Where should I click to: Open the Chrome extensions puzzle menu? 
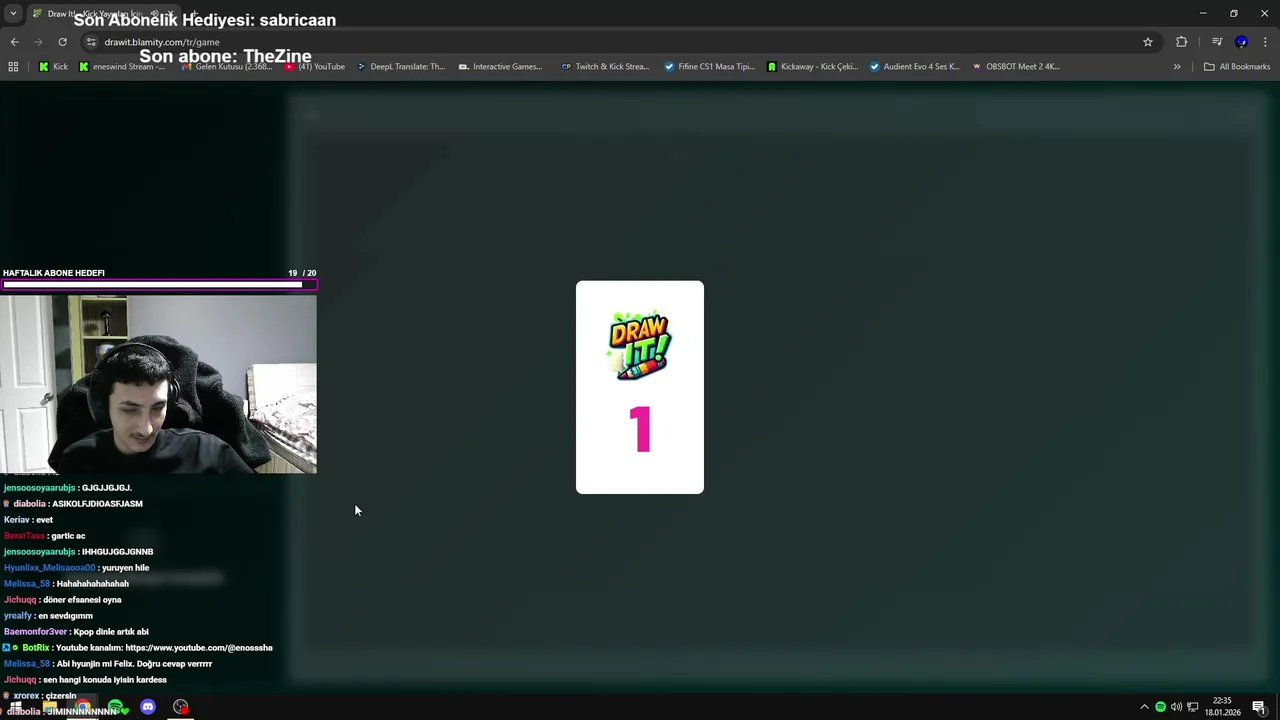pos(1182,42)
